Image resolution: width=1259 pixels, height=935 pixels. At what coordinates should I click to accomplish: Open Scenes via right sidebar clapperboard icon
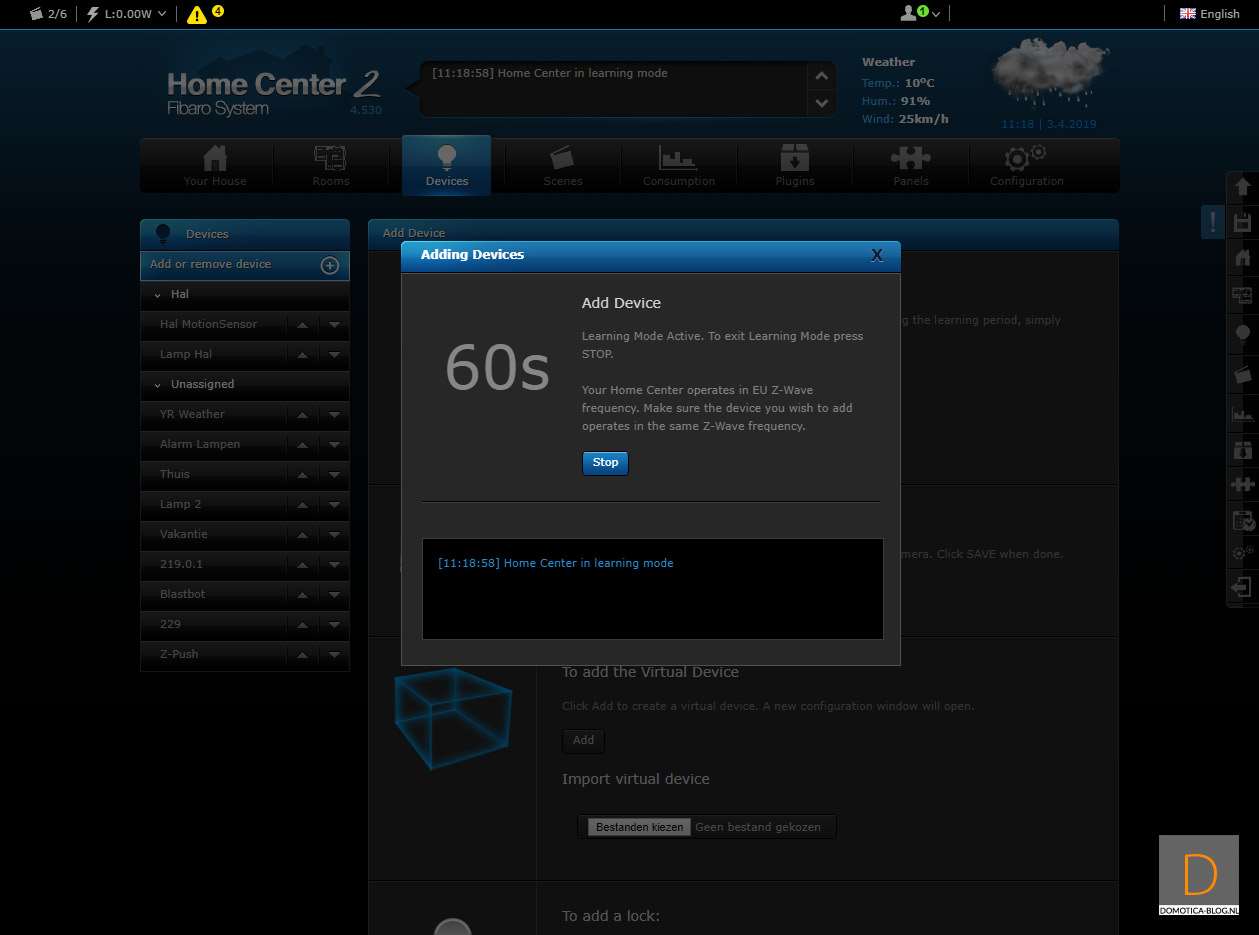point(1243,374)
